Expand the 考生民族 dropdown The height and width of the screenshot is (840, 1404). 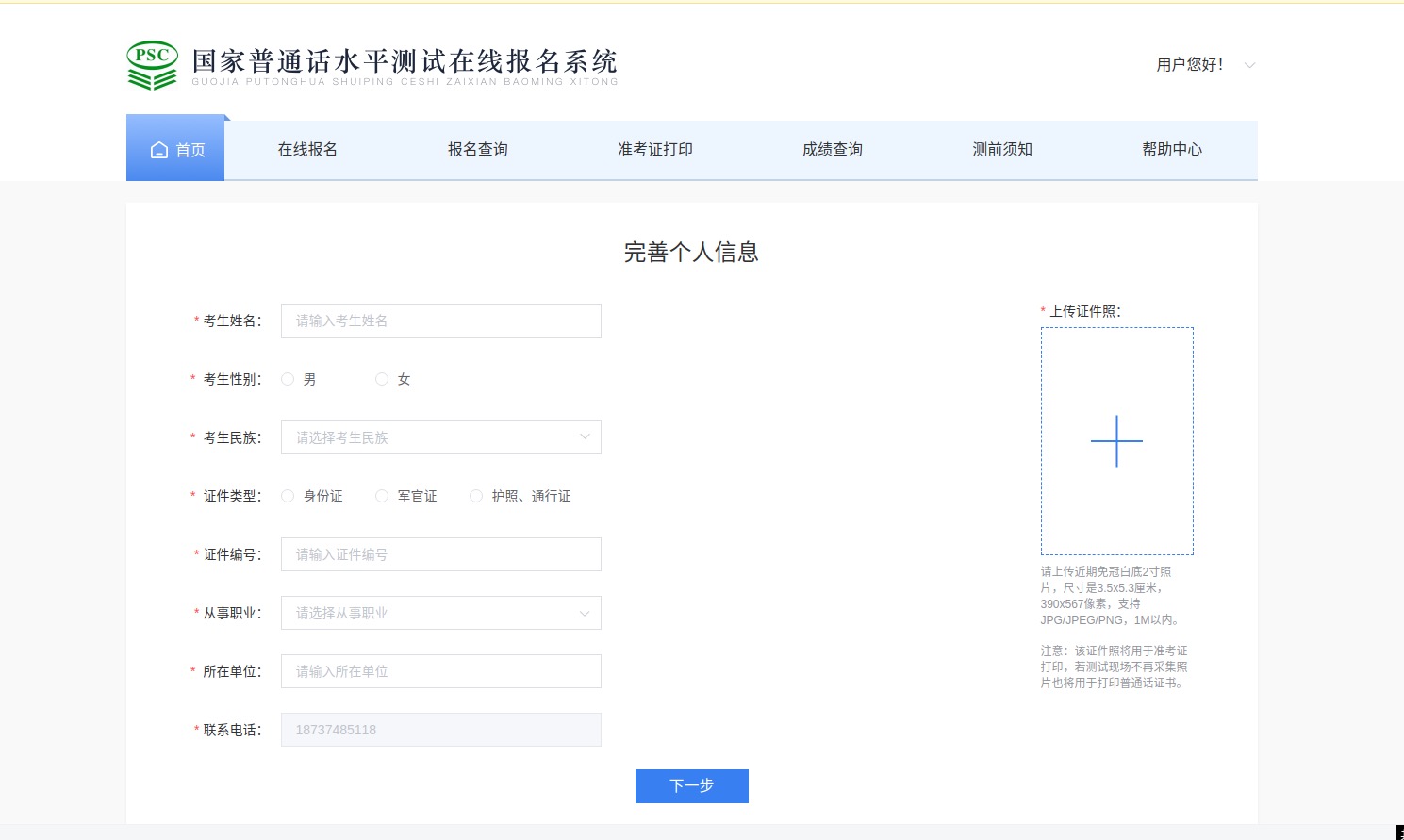pos(440,437)
